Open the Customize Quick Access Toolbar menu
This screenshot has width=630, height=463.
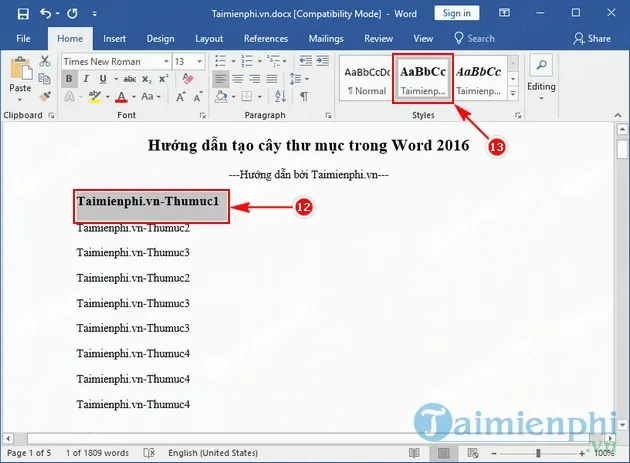94,14
